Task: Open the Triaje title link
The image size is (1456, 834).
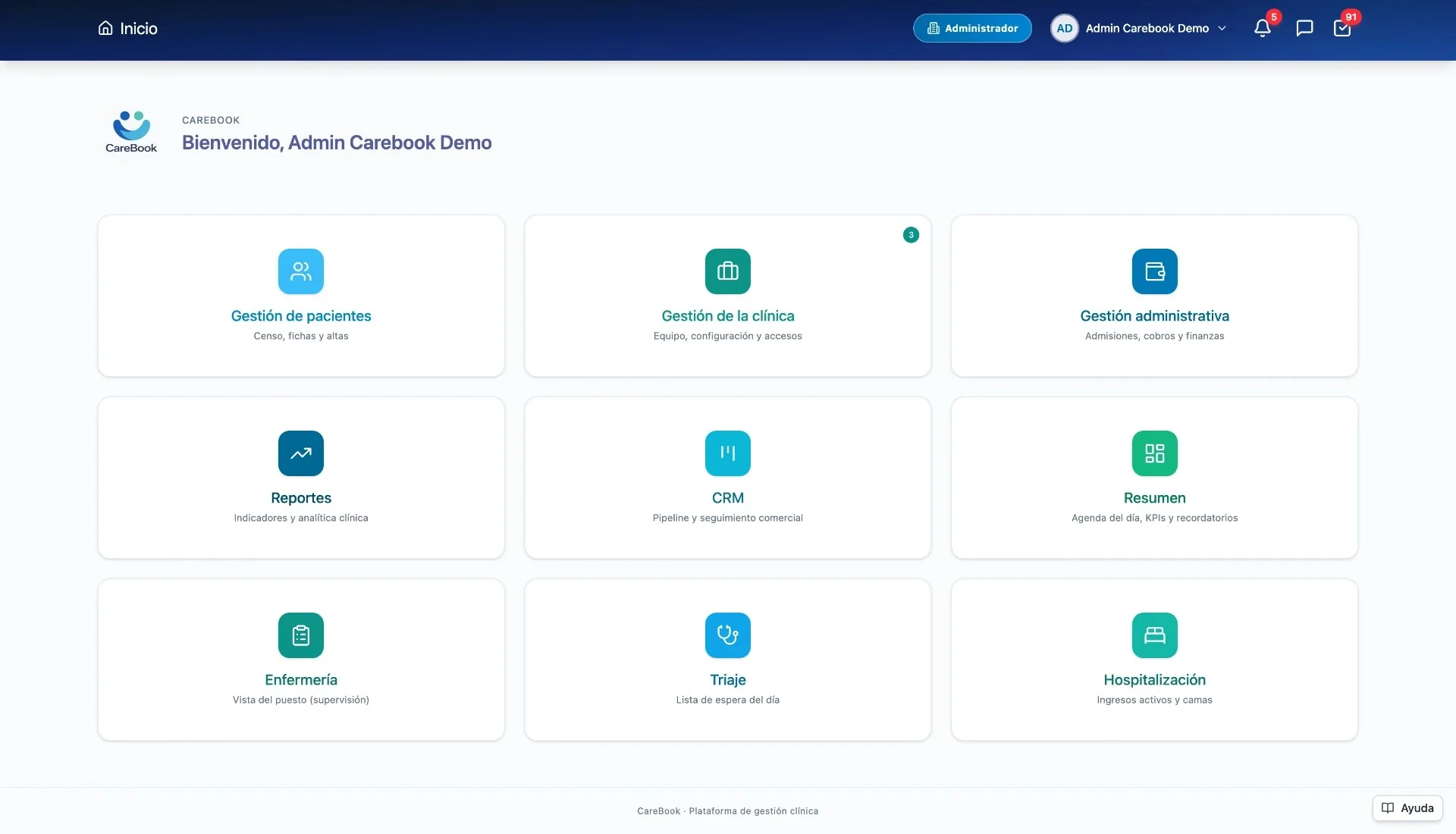Action: pos(728,679)
